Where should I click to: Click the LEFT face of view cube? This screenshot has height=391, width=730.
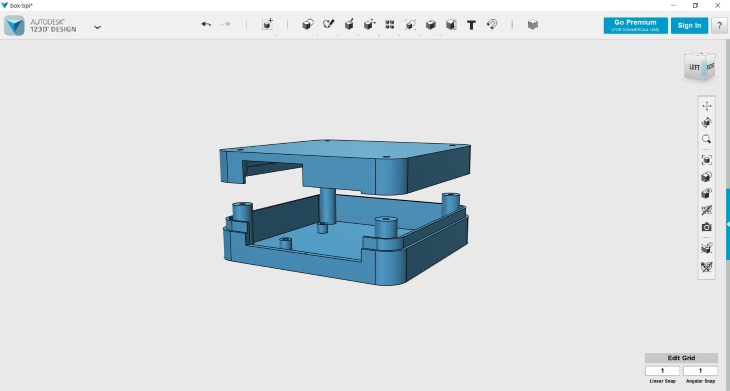pyautogui.click(x=694, y=67)
